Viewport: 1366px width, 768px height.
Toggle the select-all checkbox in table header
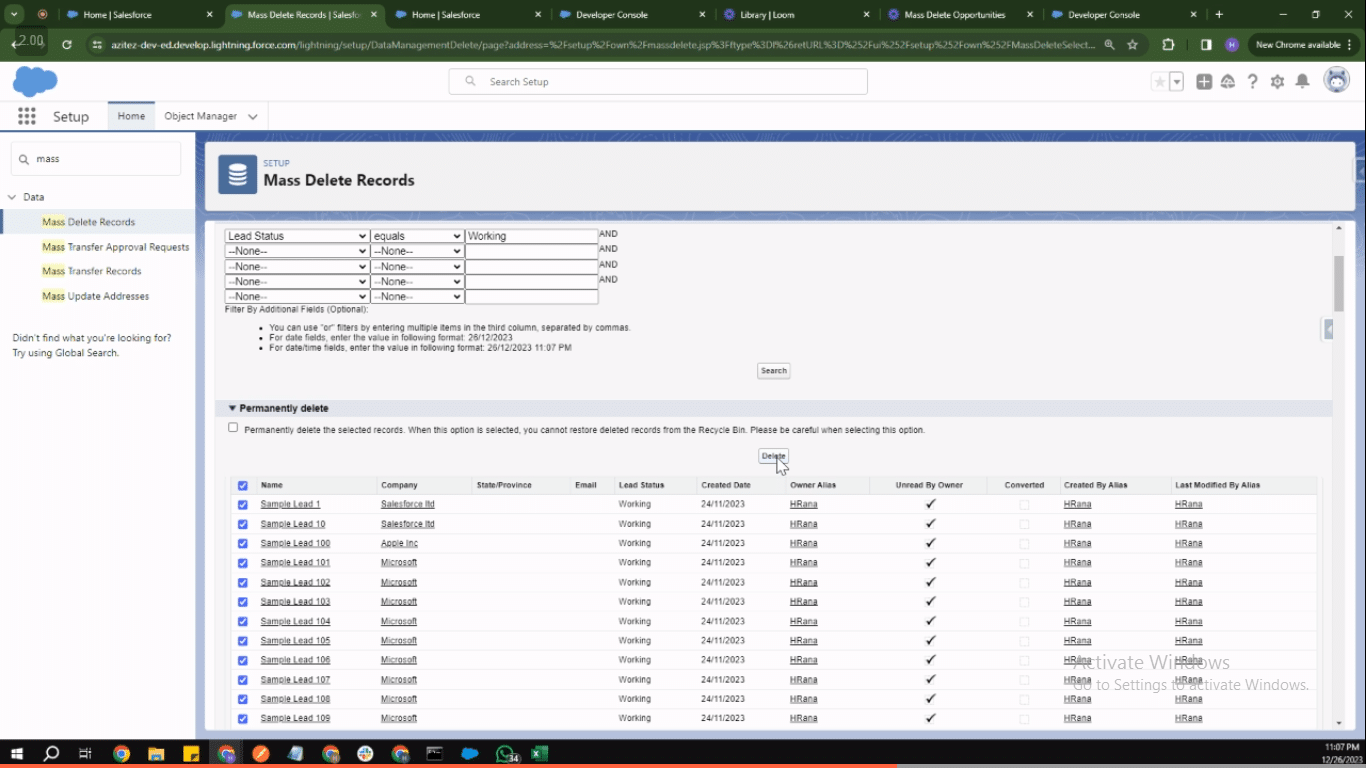(x=242, y=486)
